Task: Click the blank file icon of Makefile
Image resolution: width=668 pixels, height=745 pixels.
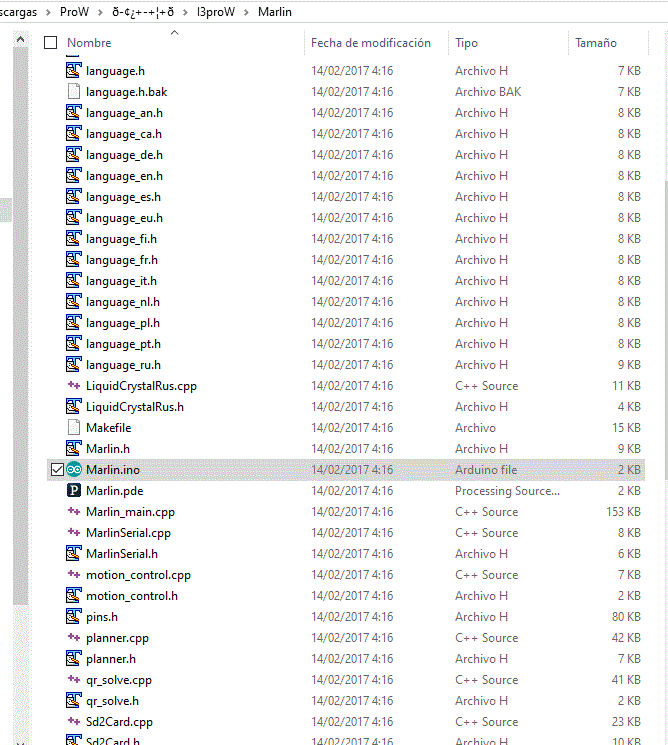Action: tap(73, 428)
